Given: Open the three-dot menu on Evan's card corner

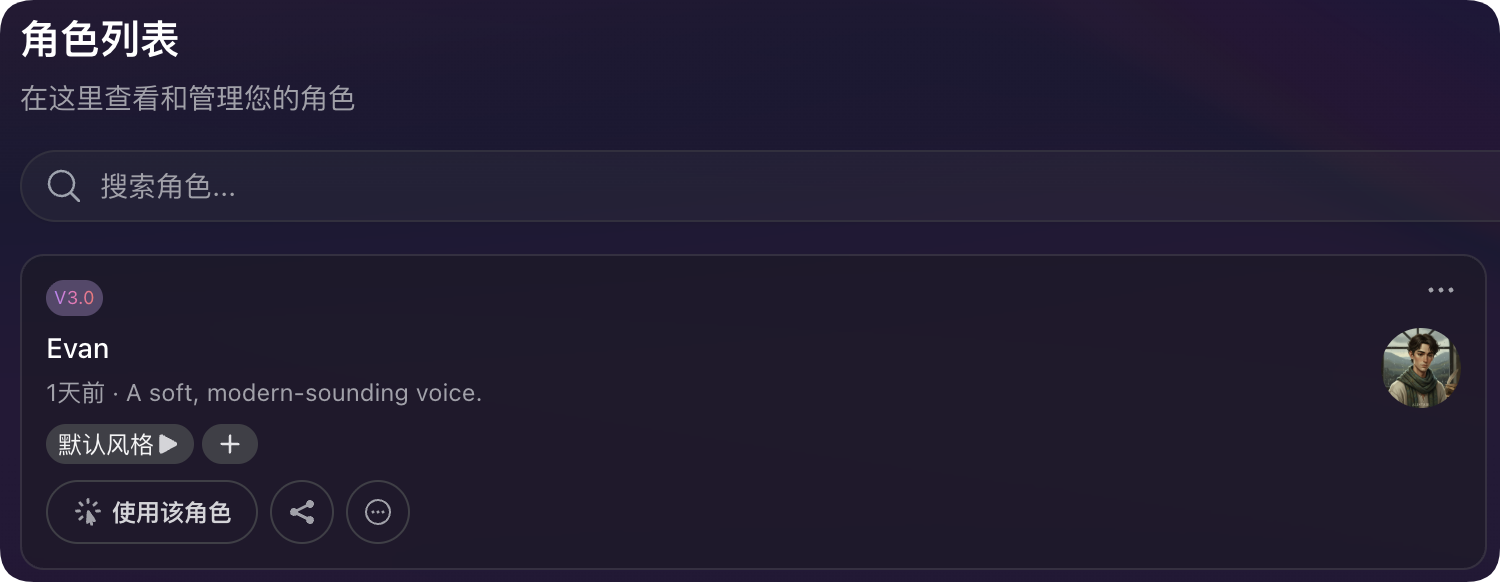Looking at the screenshot, I should (x=1441, y=291).
